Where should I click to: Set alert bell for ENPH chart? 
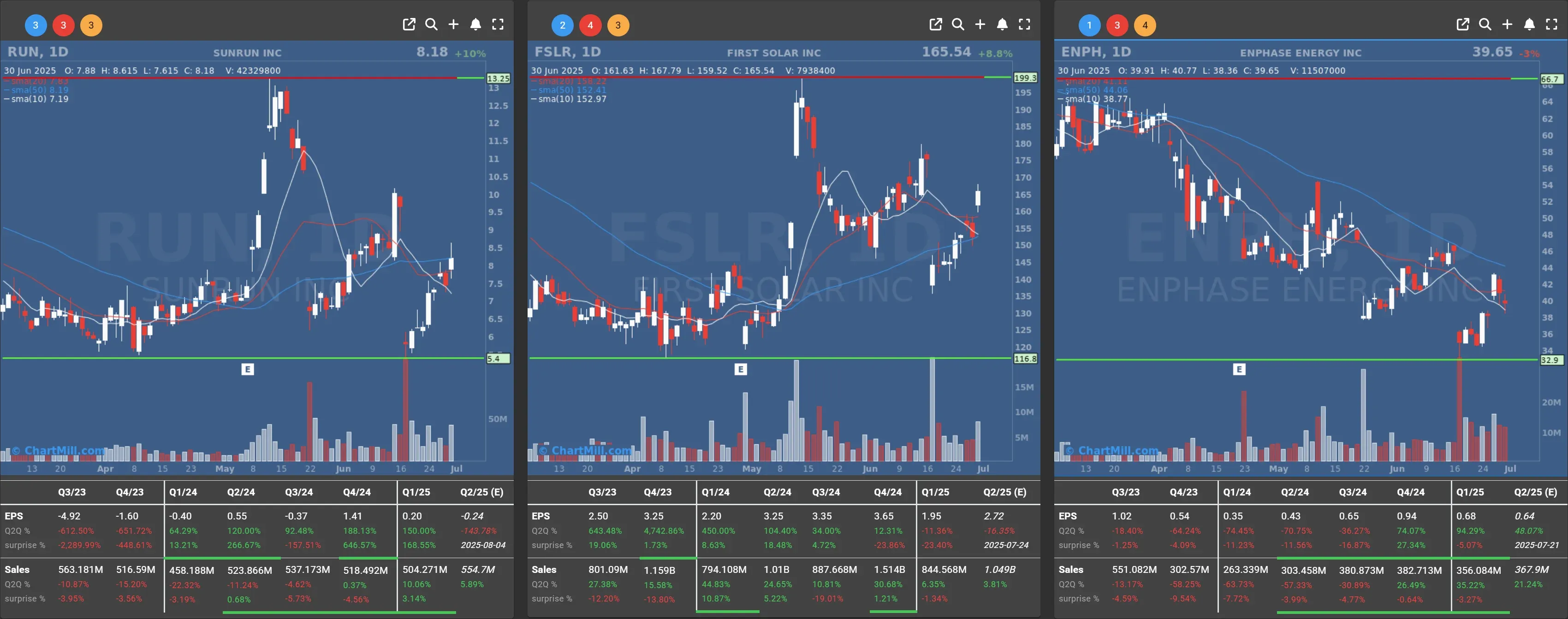click(1530, 24)
